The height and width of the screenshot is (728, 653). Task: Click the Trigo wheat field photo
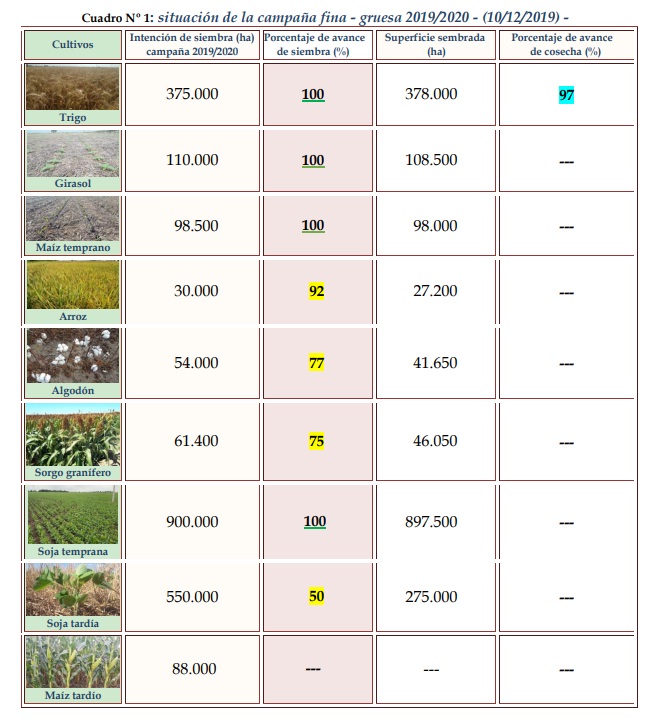[x=71, y=88]
